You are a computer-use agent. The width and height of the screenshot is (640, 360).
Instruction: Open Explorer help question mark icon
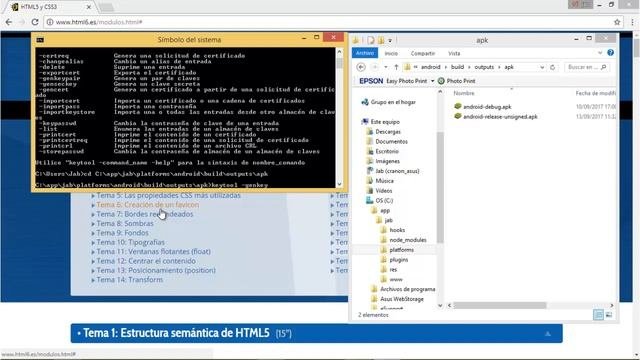tap(610, 53)
